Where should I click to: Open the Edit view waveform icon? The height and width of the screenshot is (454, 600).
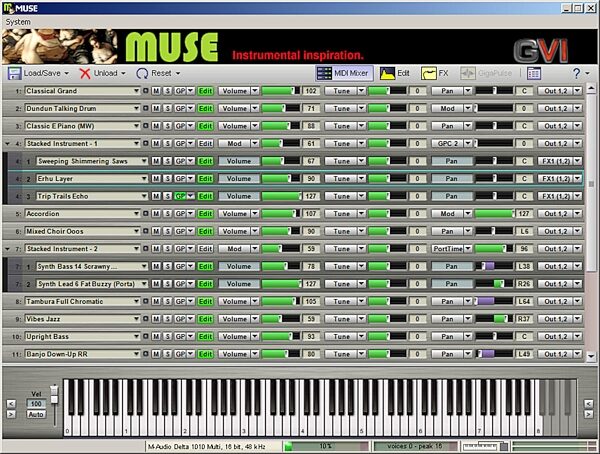pos(387,73)
